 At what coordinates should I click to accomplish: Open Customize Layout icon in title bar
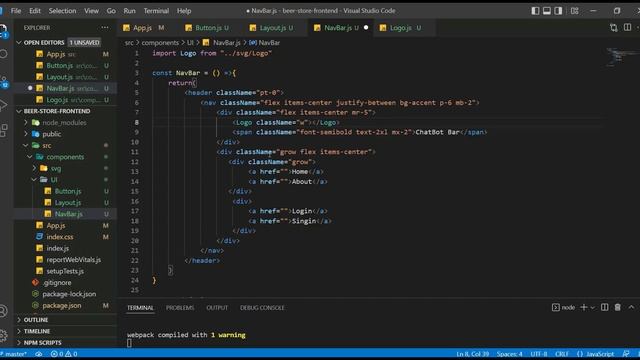pos(575,11)
